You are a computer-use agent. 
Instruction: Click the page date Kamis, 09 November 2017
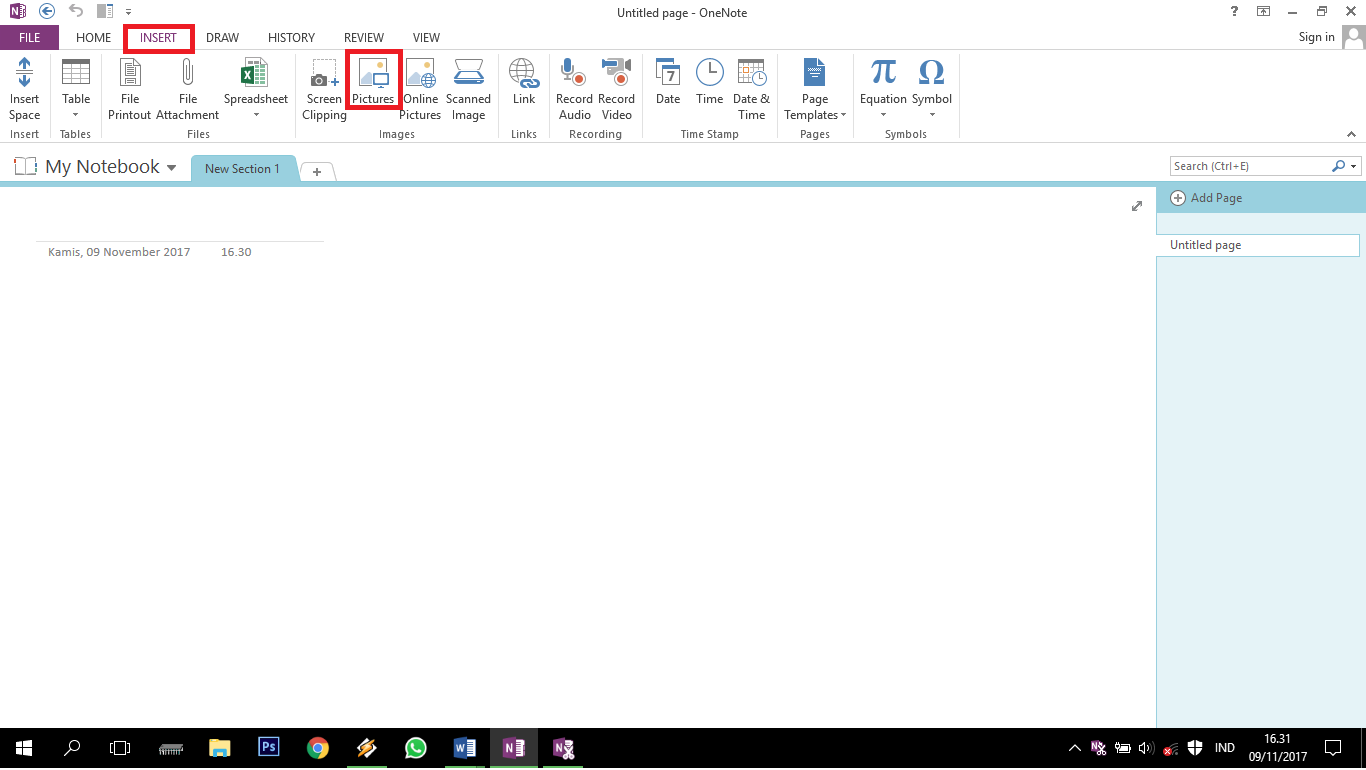(119, 252)
